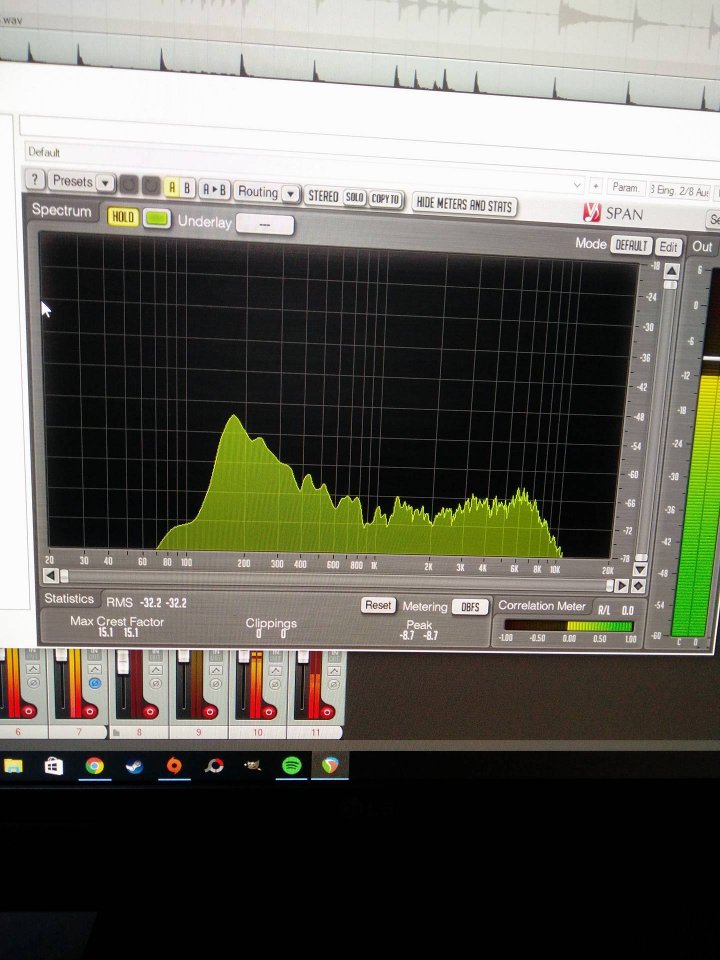Copy state with the A▸B button
This screenshot has height=960, width=720.
214,190
